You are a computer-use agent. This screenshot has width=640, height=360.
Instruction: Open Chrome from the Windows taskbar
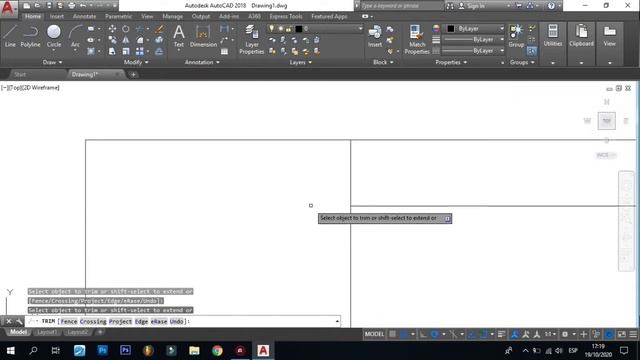coord(217,350)
